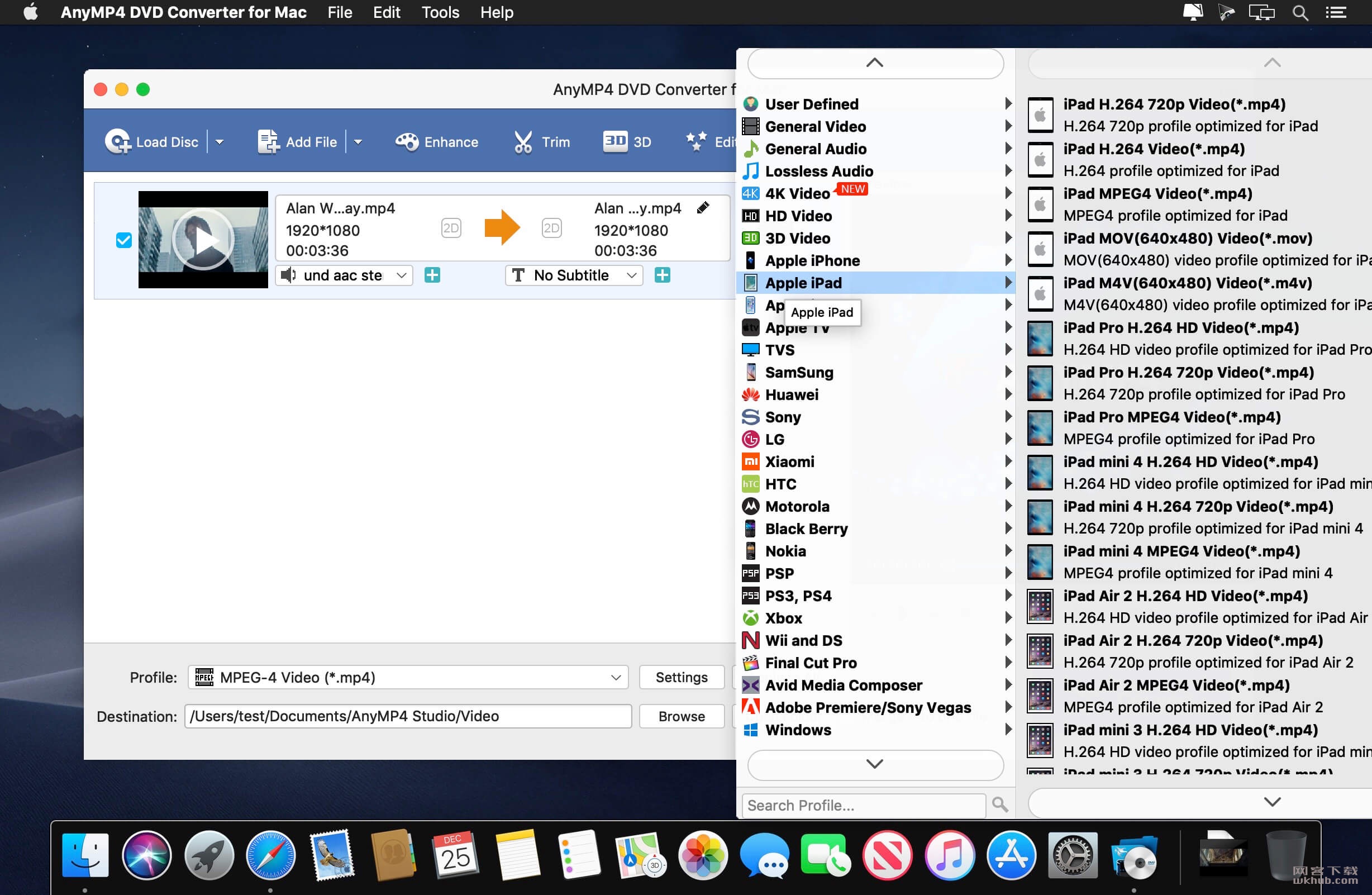Open the Help menu
The height and width of the screenshot is (895, 1372).
[x=496, y=12]
